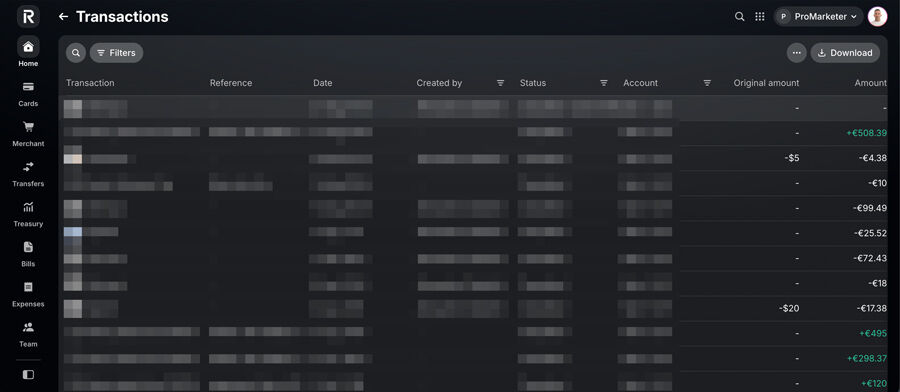
Task: Open the -€18 transaction row
Action: coord(473,284)
